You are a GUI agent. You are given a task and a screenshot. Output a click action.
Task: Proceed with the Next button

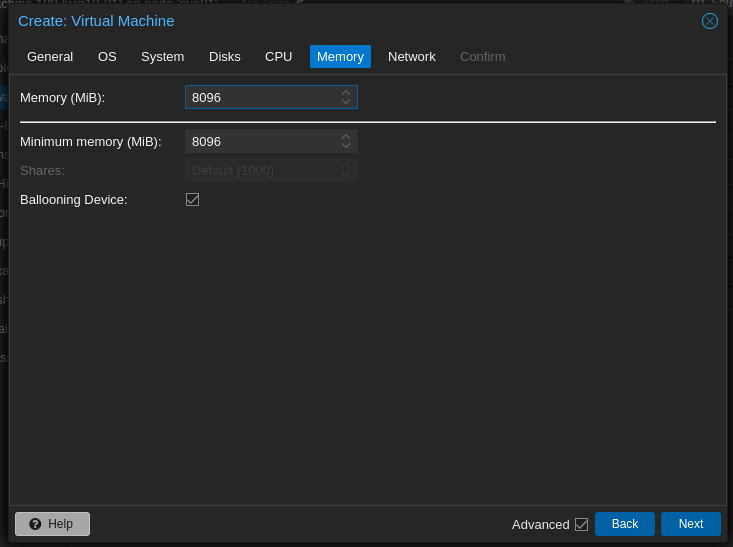(x=691, y=524)
